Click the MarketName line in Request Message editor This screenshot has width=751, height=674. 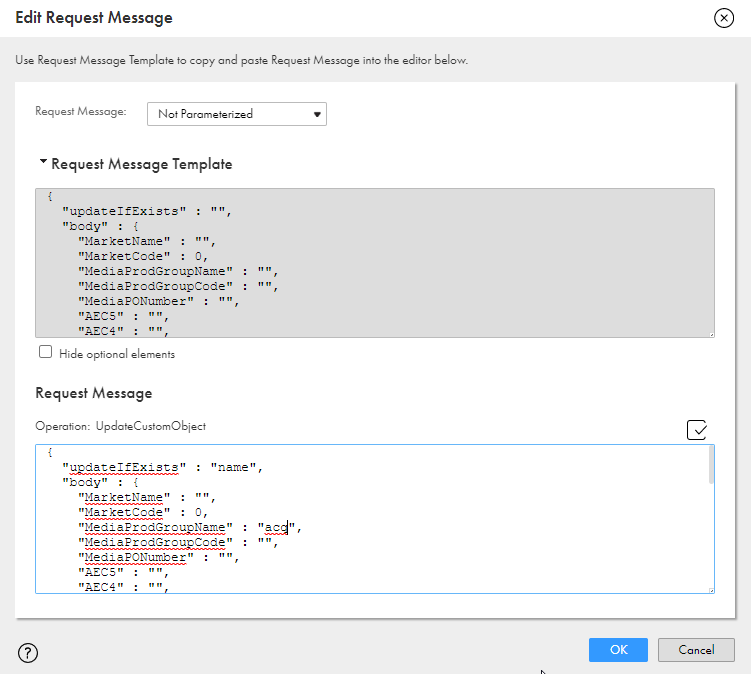click(147, 498)
